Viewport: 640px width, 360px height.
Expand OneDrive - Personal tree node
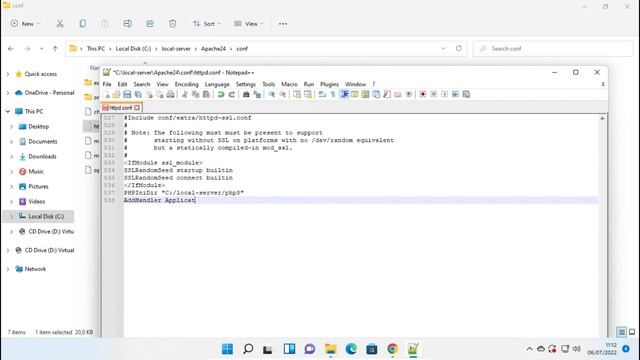(7, 93)
